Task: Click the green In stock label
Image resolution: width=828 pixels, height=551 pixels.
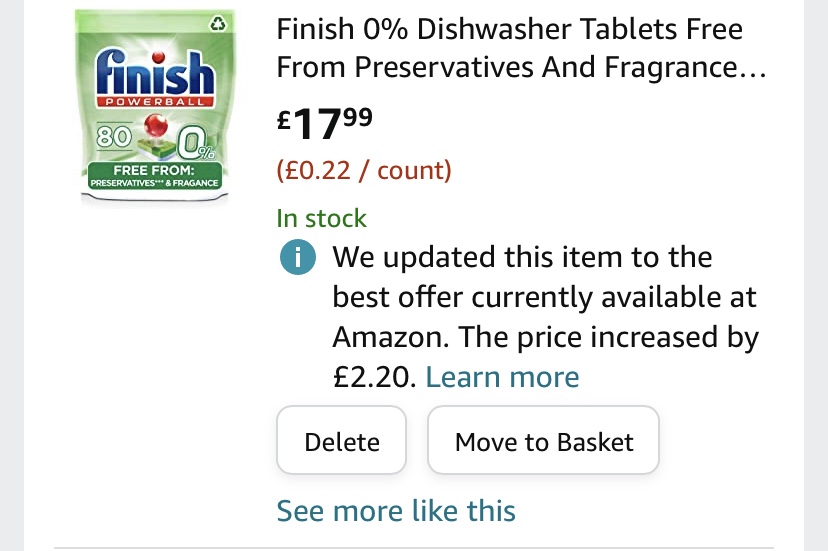Action: [x=322, y=218]
